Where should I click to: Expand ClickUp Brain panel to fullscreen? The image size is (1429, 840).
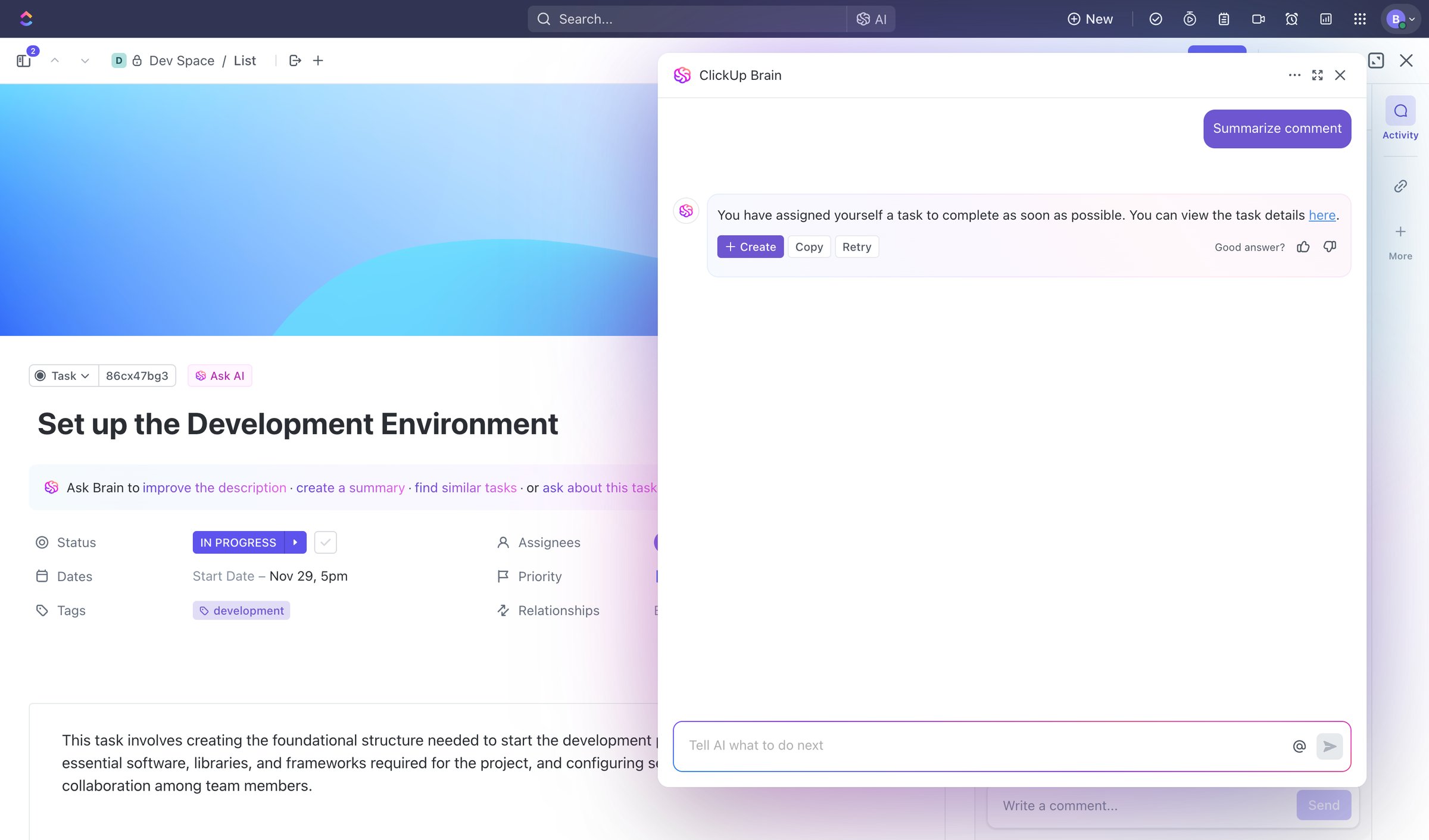click(x=1317, y=75)
